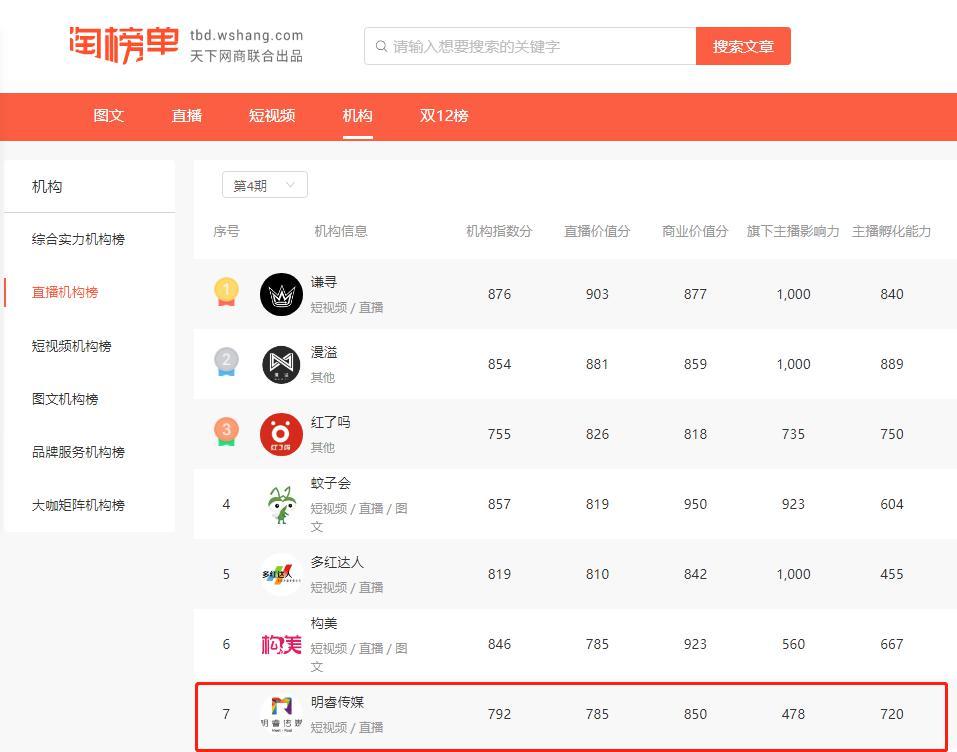Click 多红达人's 主播孵化能力 value 455
This screenshot has width=957, height=752.
[x=892, y=574]
